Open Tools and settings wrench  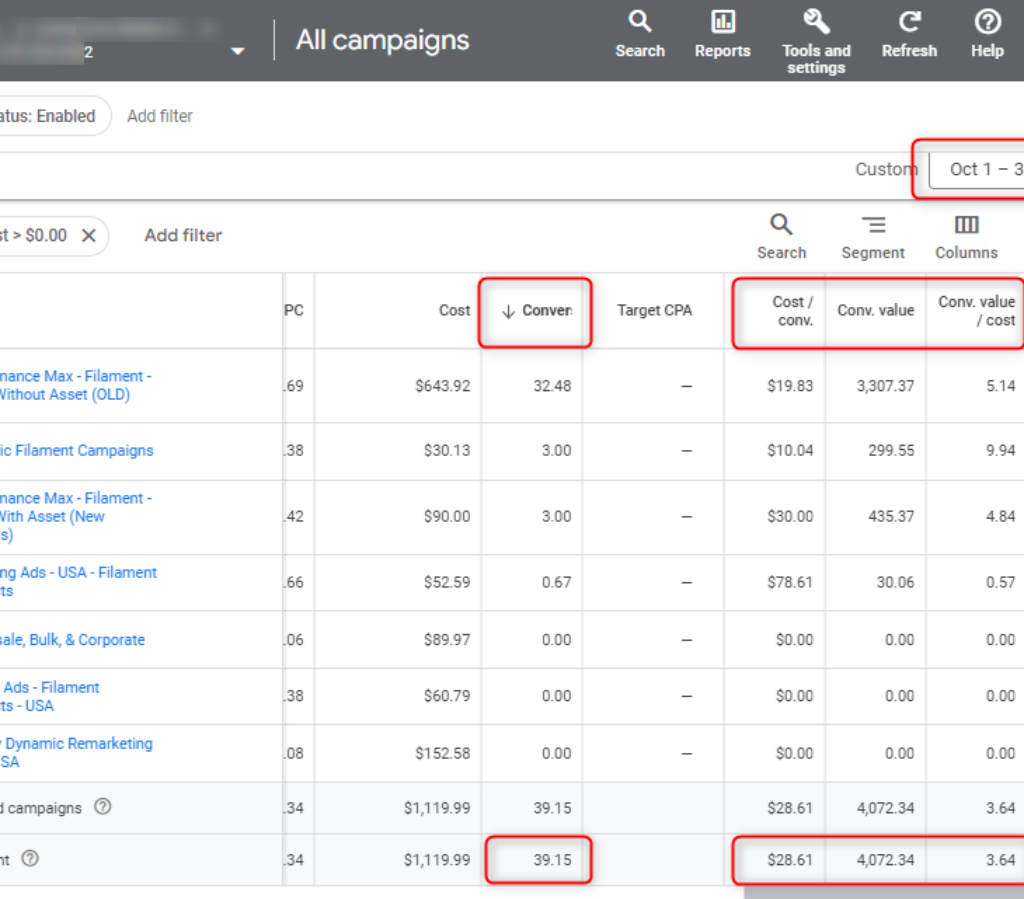[x=816, y=23]
